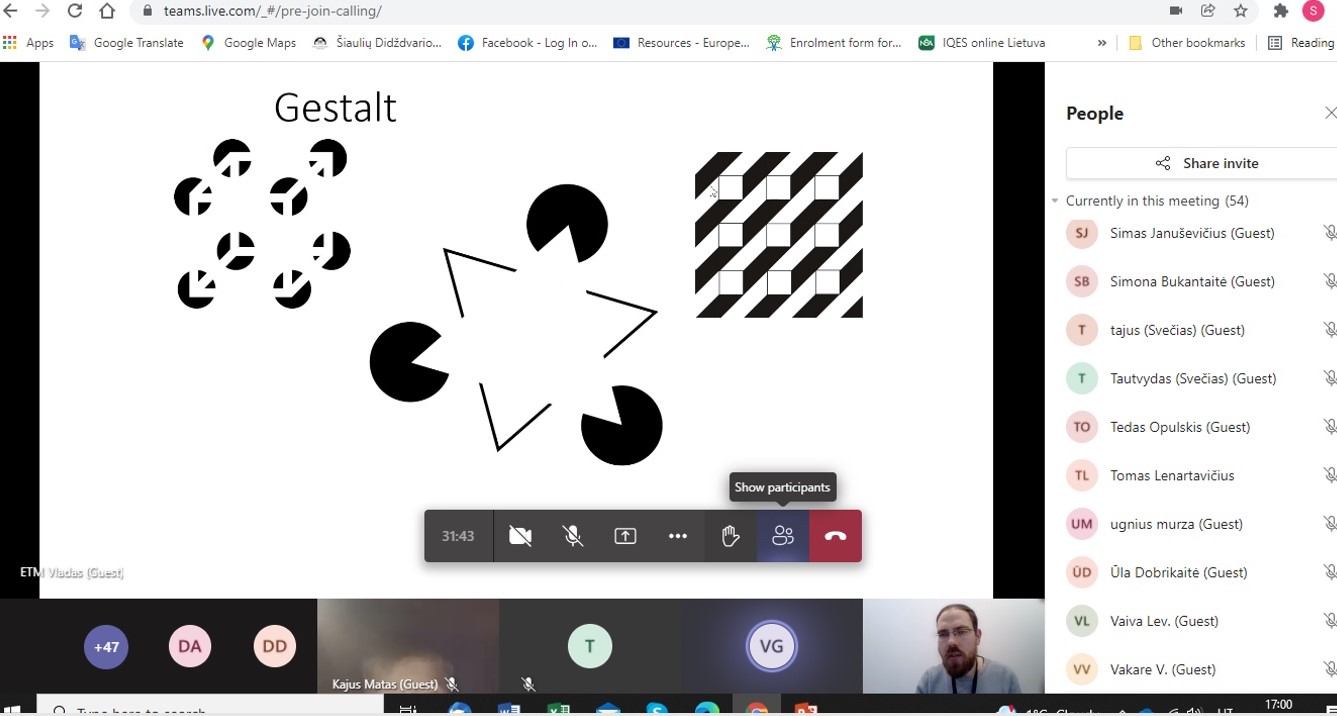Reload the Teams page
Viewport: 1337px width, 716px height.
click(75, 11)
